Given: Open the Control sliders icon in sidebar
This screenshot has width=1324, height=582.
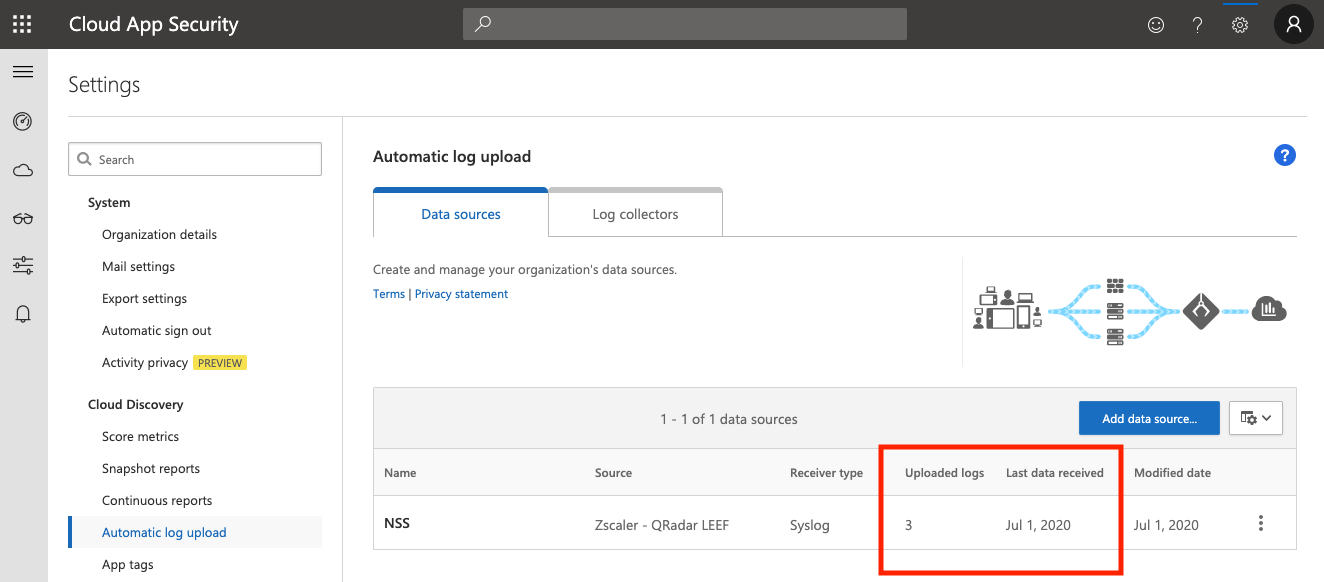Looking at the screenshot, I should pyautogui.click(x=23, y=265).
